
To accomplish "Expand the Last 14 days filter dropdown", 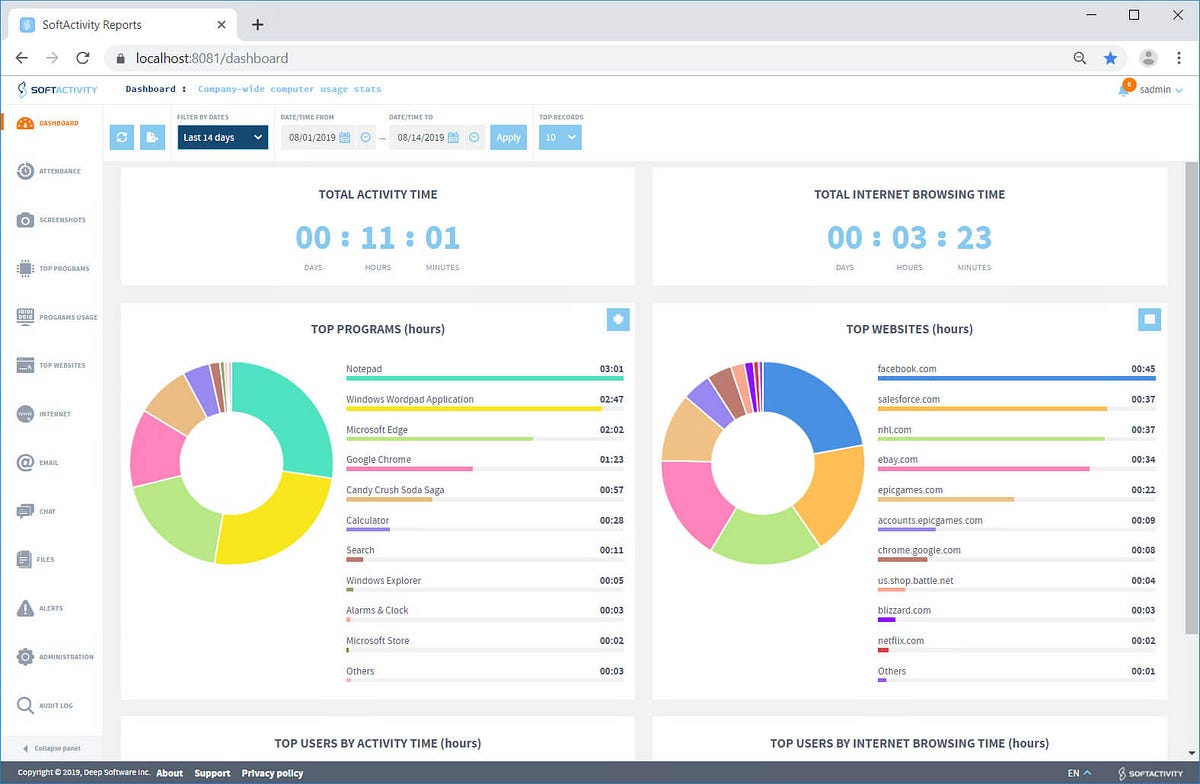I will pos(222,137).
